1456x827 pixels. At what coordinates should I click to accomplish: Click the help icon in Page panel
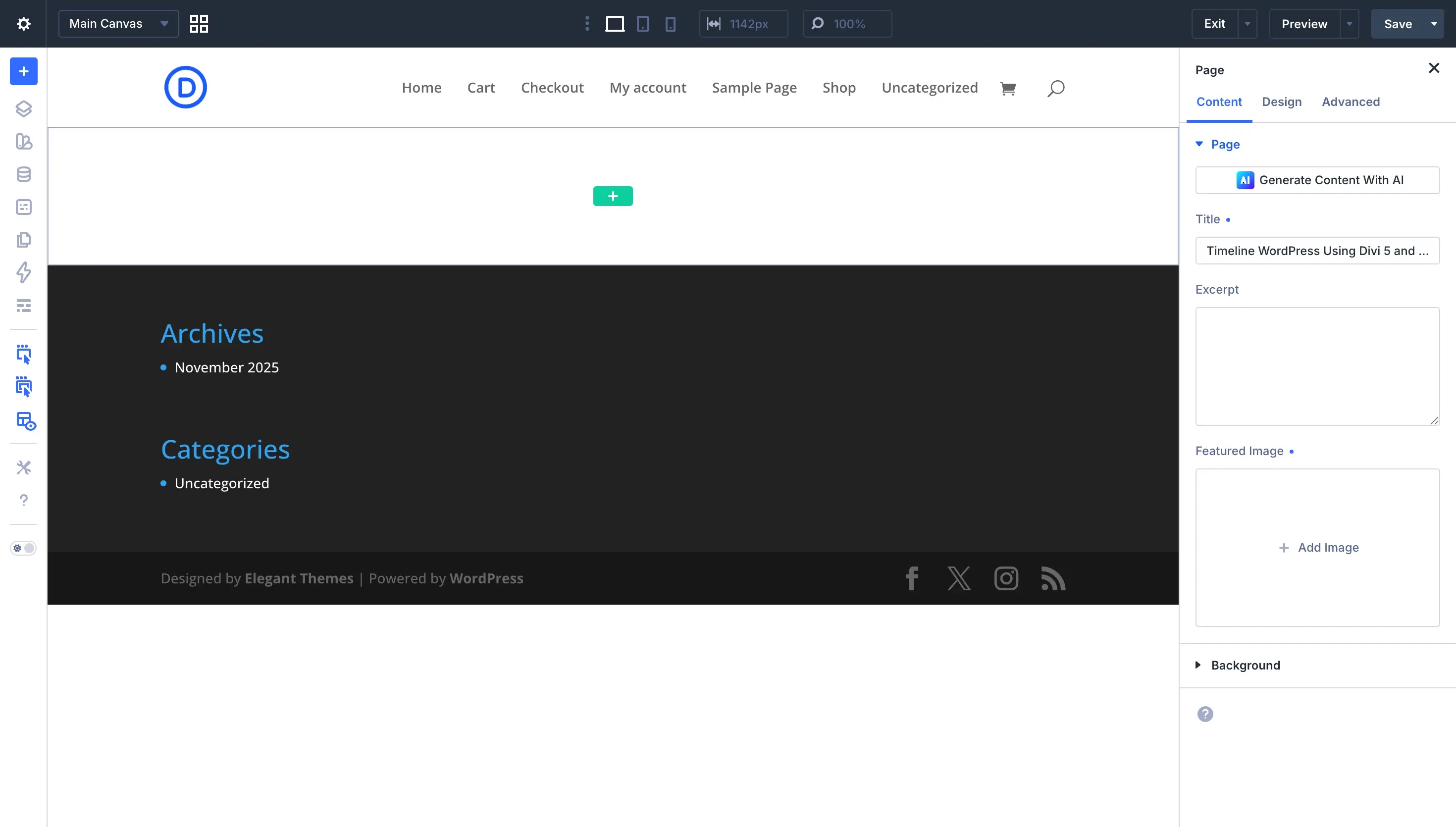1205,714
